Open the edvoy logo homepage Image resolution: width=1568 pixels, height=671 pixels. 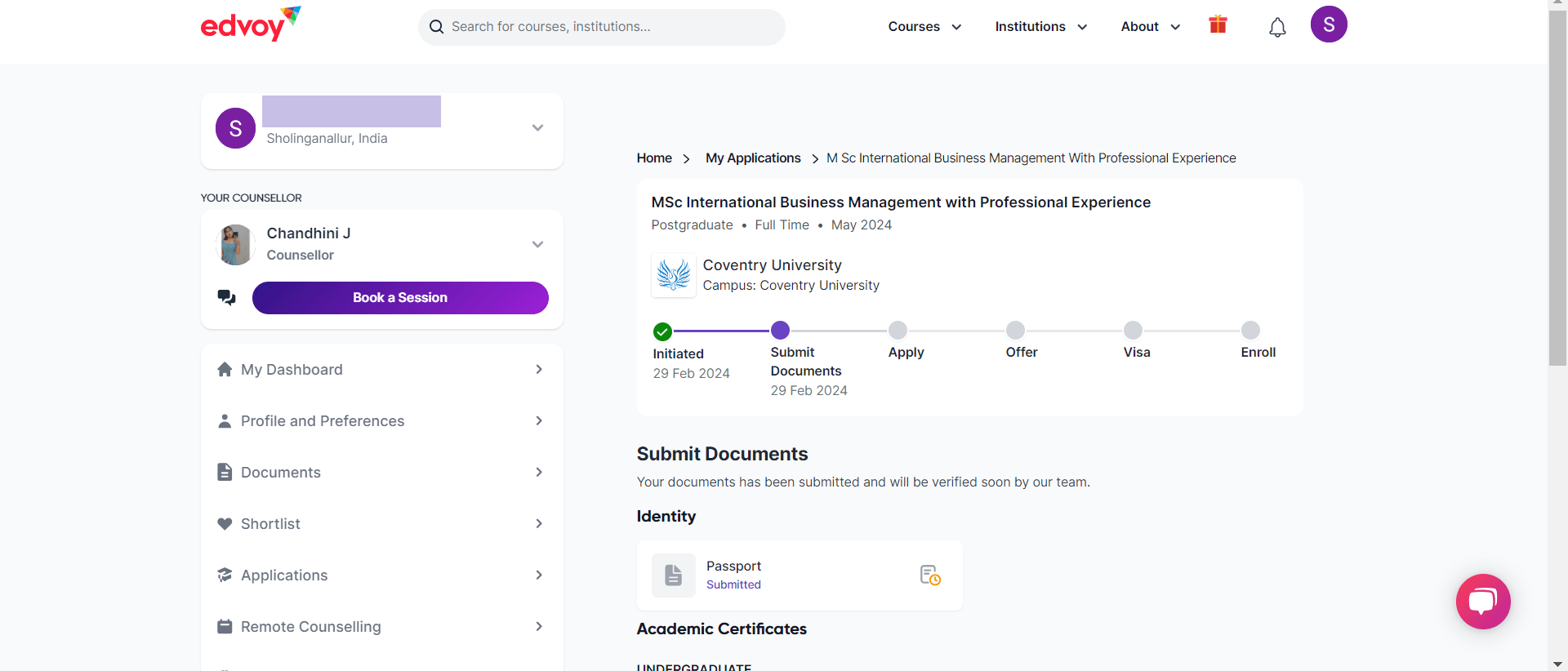coord(251,24)
